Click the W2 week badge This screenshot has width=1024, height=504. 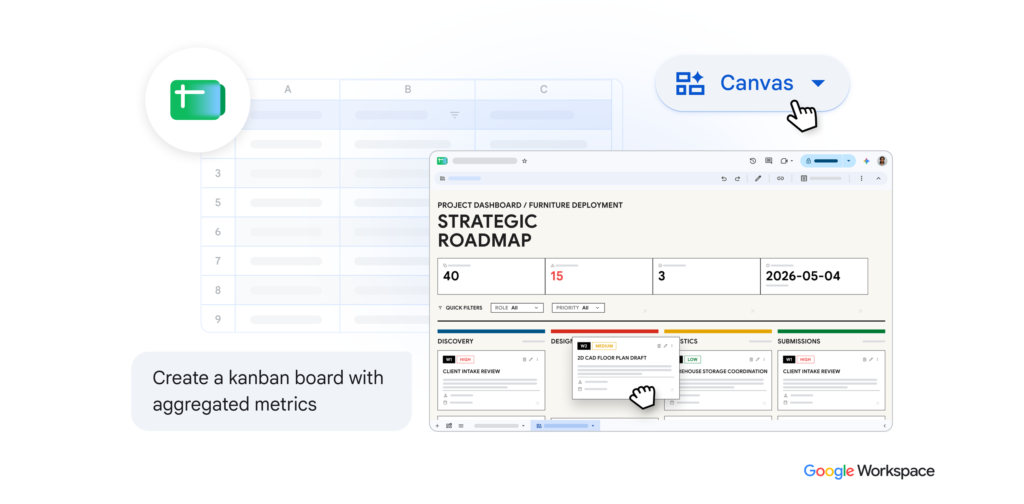point(584,346)
